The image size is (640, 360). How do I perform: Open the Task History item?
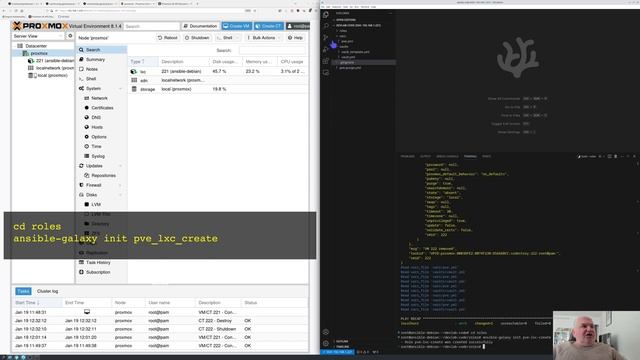point(98,262)
